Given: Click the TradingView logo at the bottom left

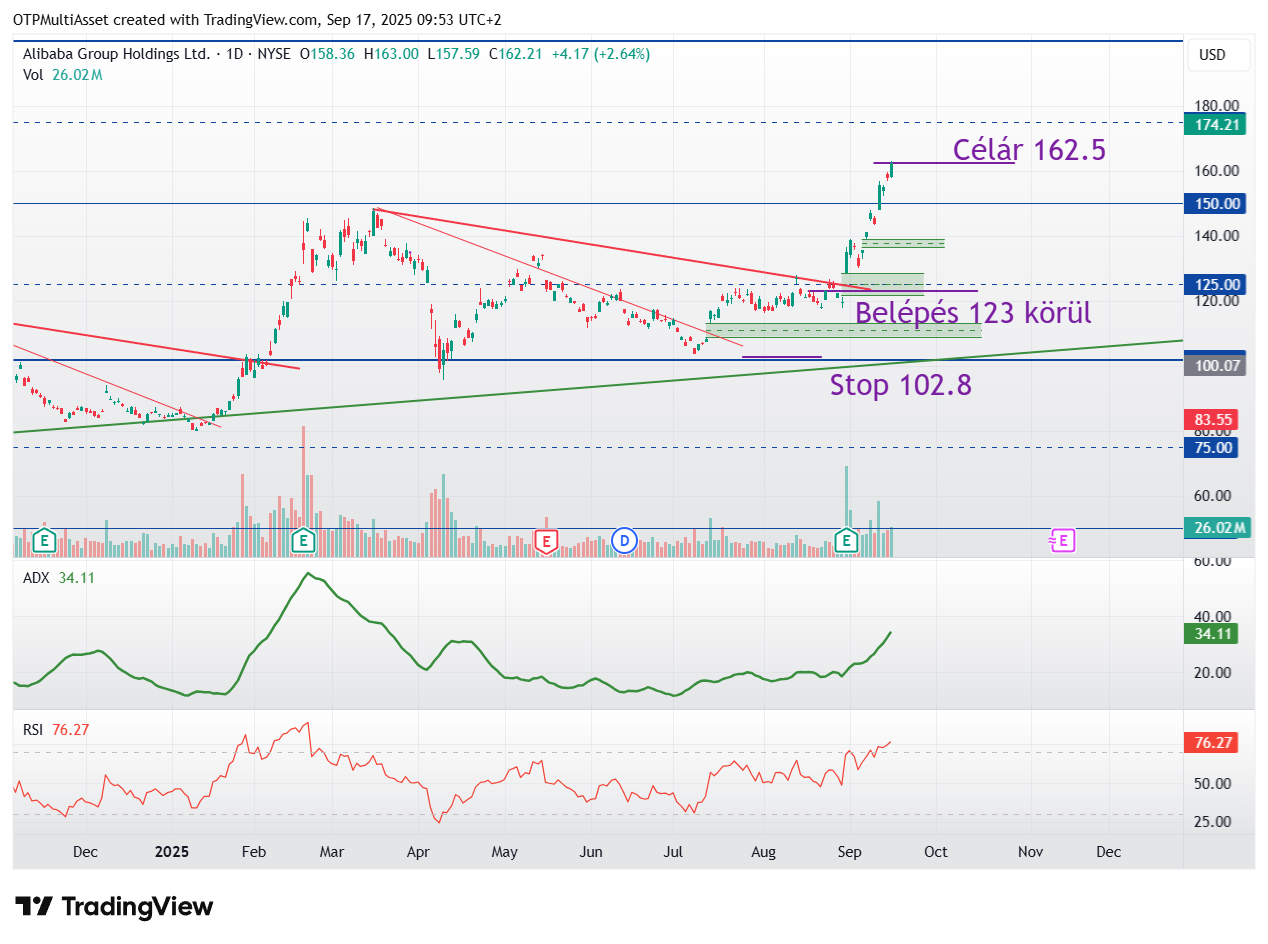Looking at the screenshot, I should pyautogui.click(x=115, y=907).
